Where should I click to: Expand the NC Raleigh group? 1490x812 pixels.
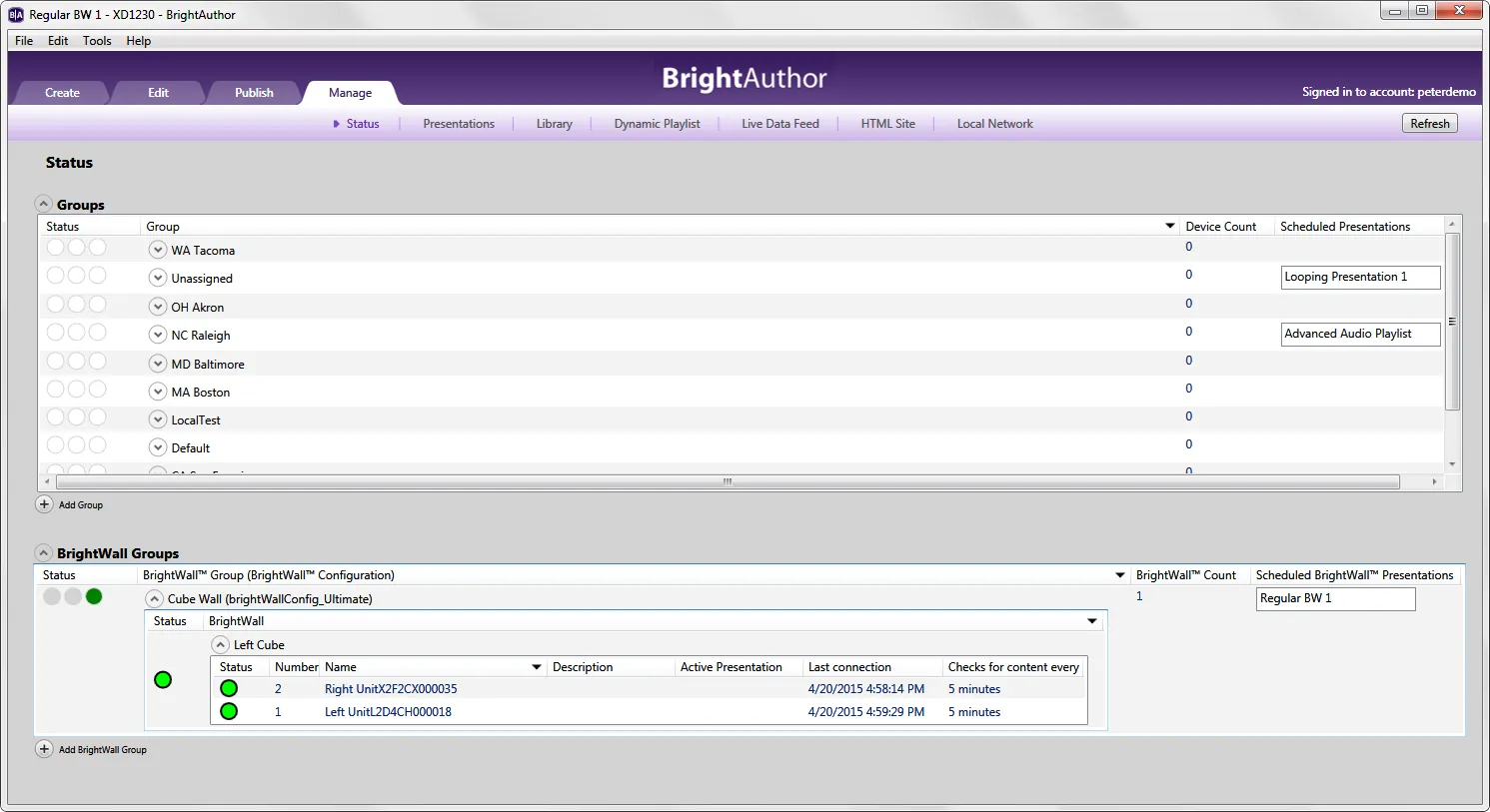pyautogui.click(x=158, y=335)
